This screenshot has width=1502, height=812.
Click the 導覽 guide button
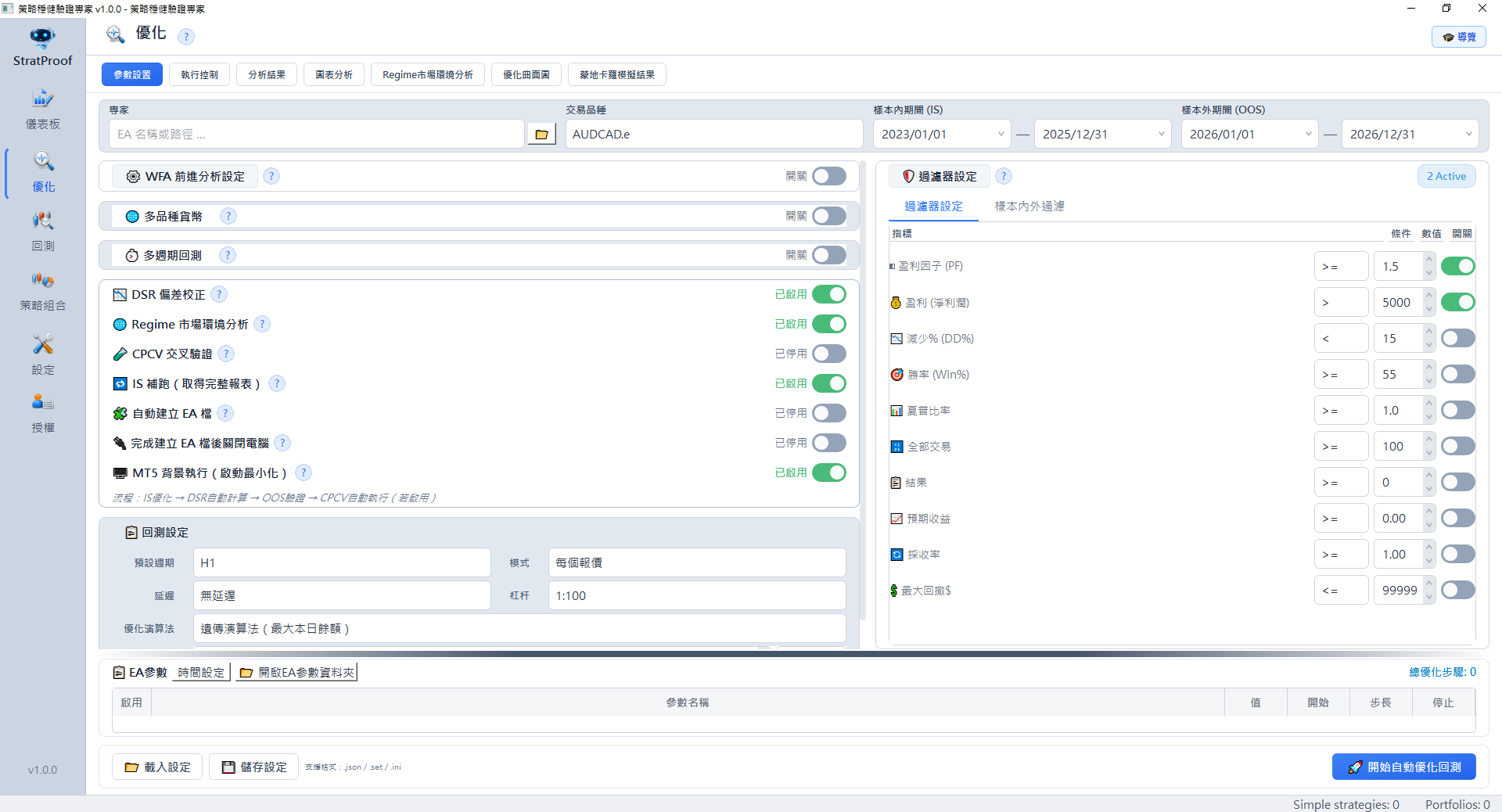[x=1459, y=37]
